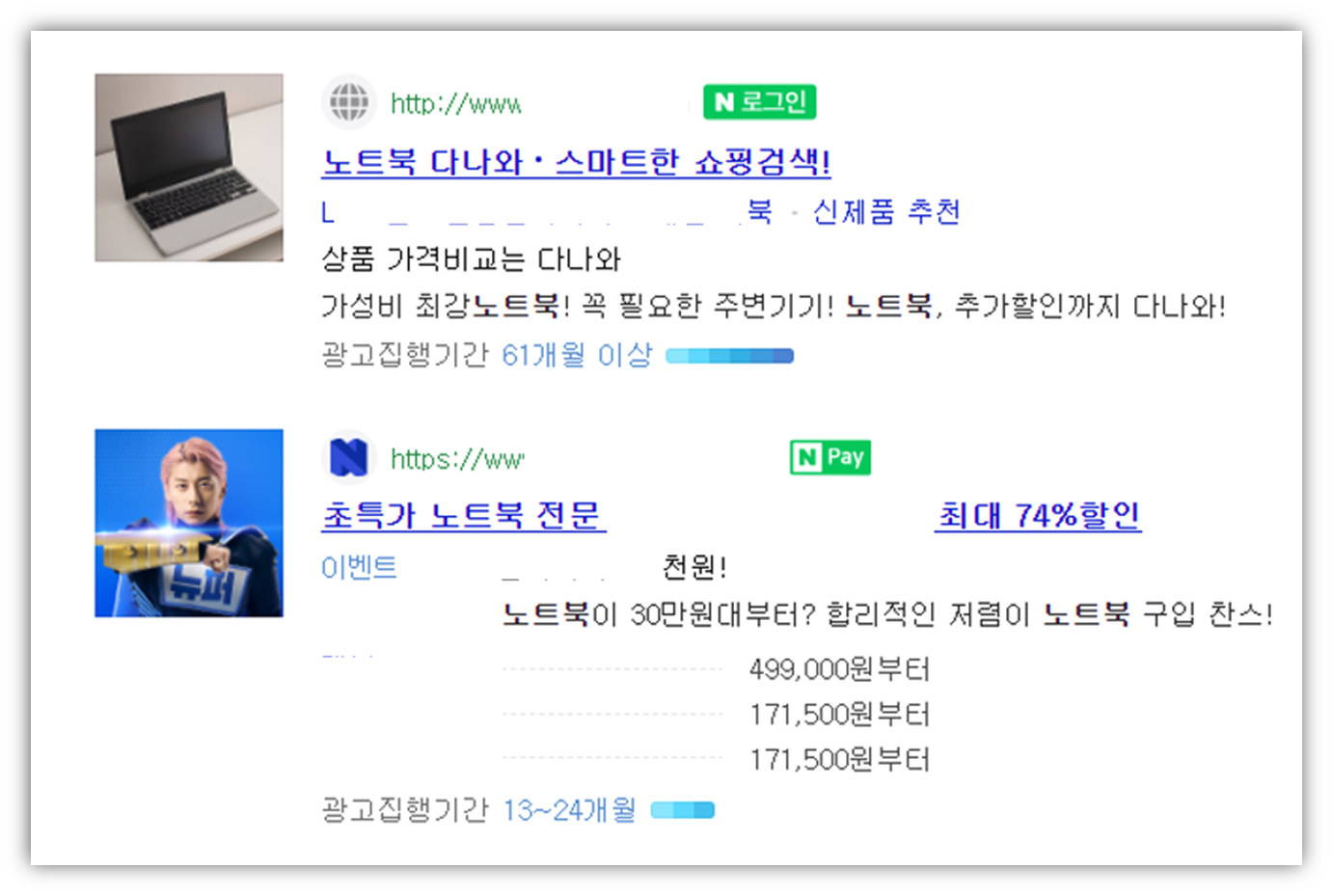1333x896 pixels.
Task: Click the http://www URL of first ad
Action: (x=455, y=103)
